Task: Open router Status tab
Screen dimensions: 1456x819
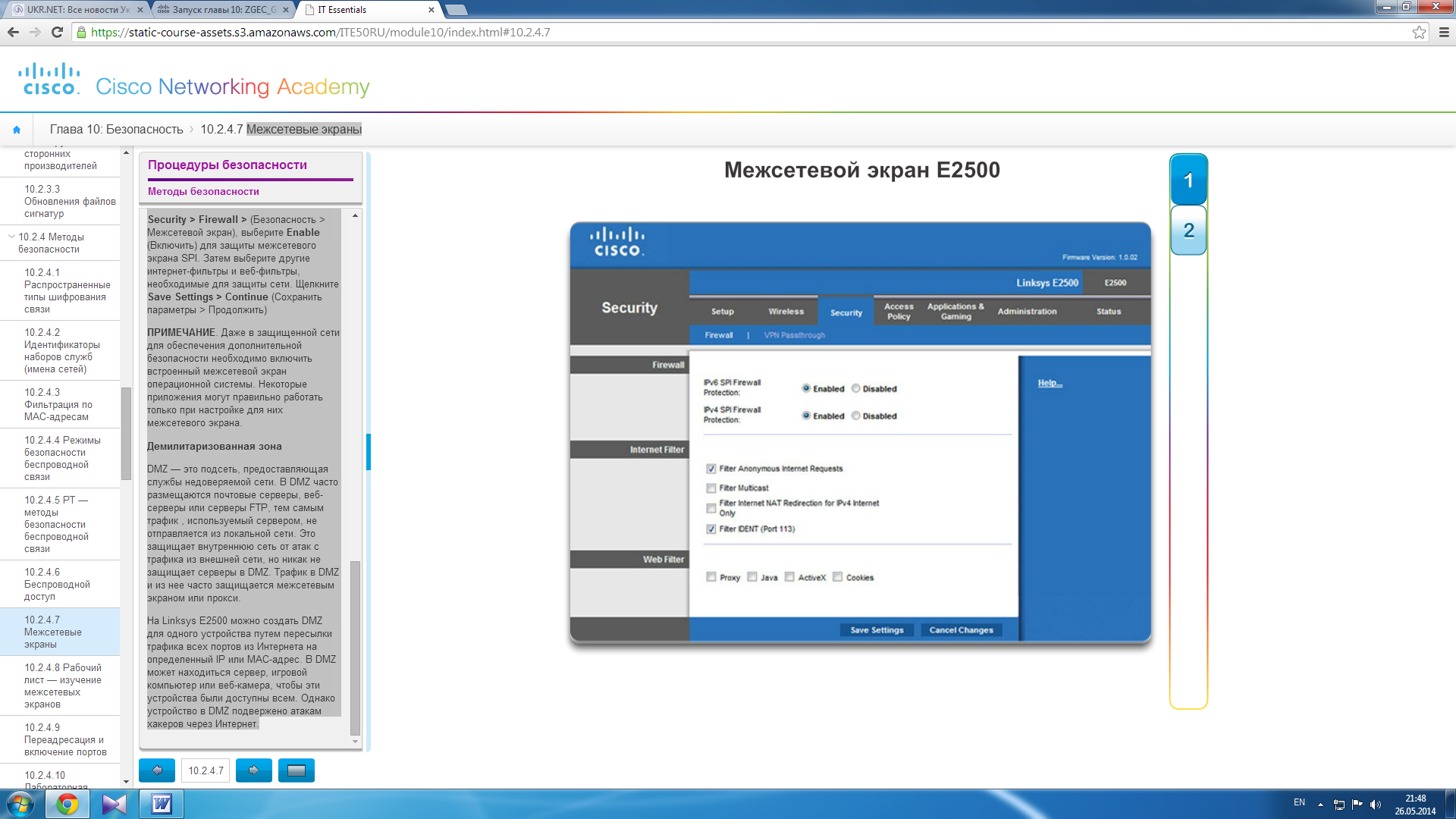Action: pyautogui.click(x=1108, y=312)
